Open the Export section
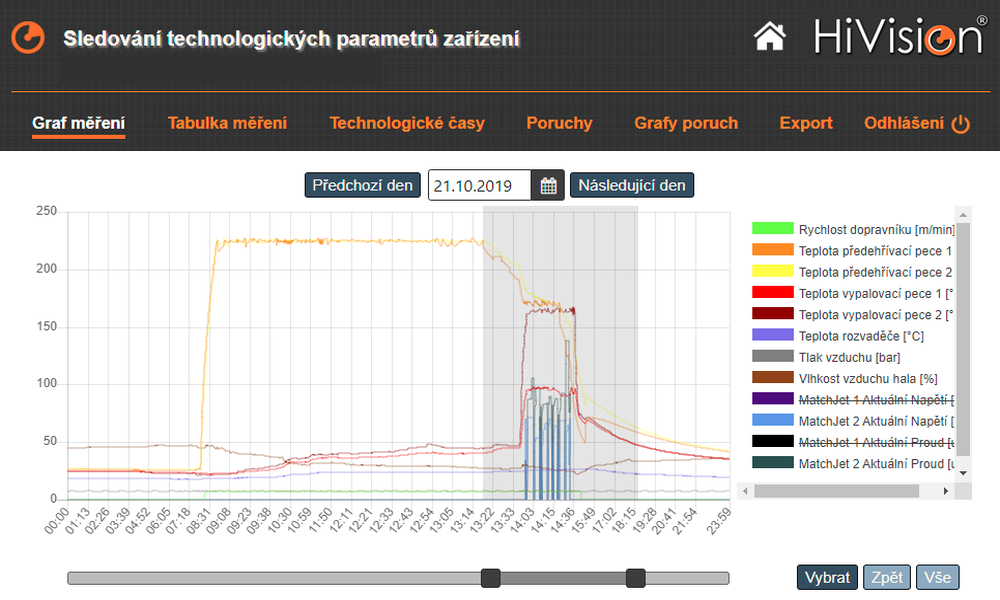 click(x=805, y=122)
